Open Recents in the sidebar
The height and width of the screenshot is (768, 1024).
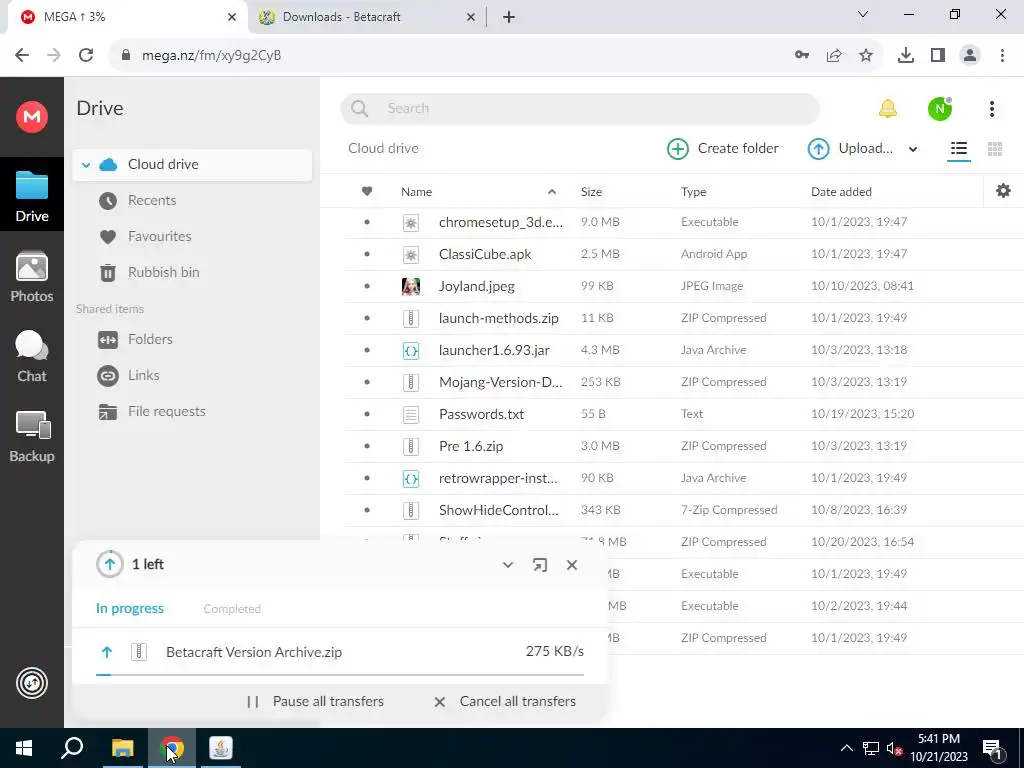[x=152, y=200]
